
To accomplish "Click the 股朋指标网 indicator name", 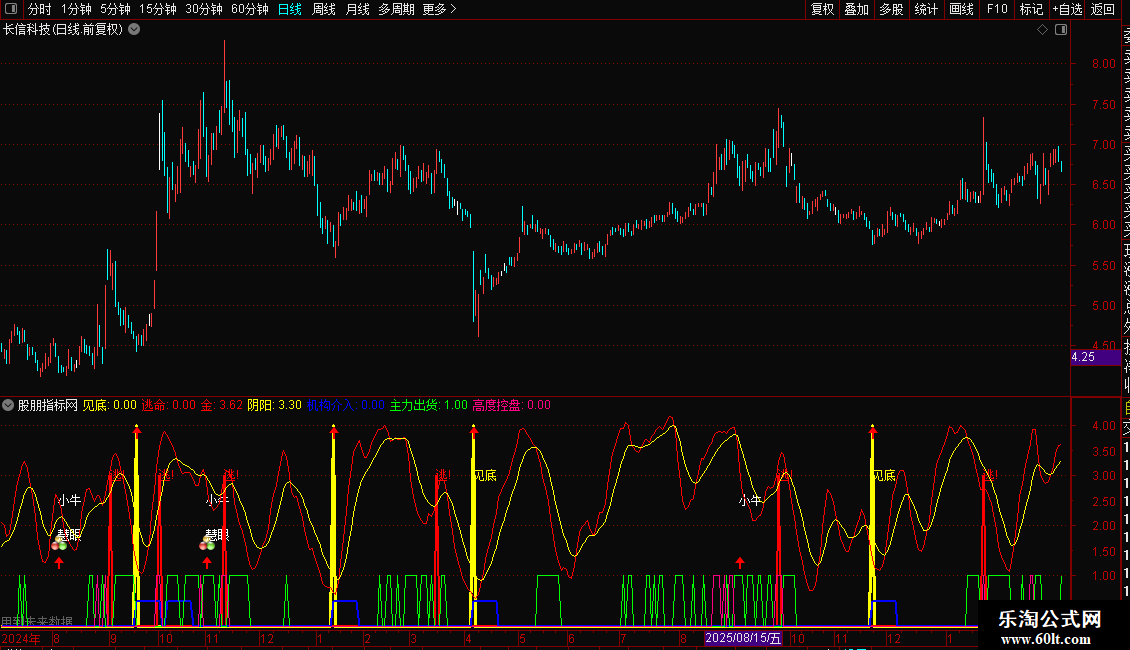I will coord(48,405).
